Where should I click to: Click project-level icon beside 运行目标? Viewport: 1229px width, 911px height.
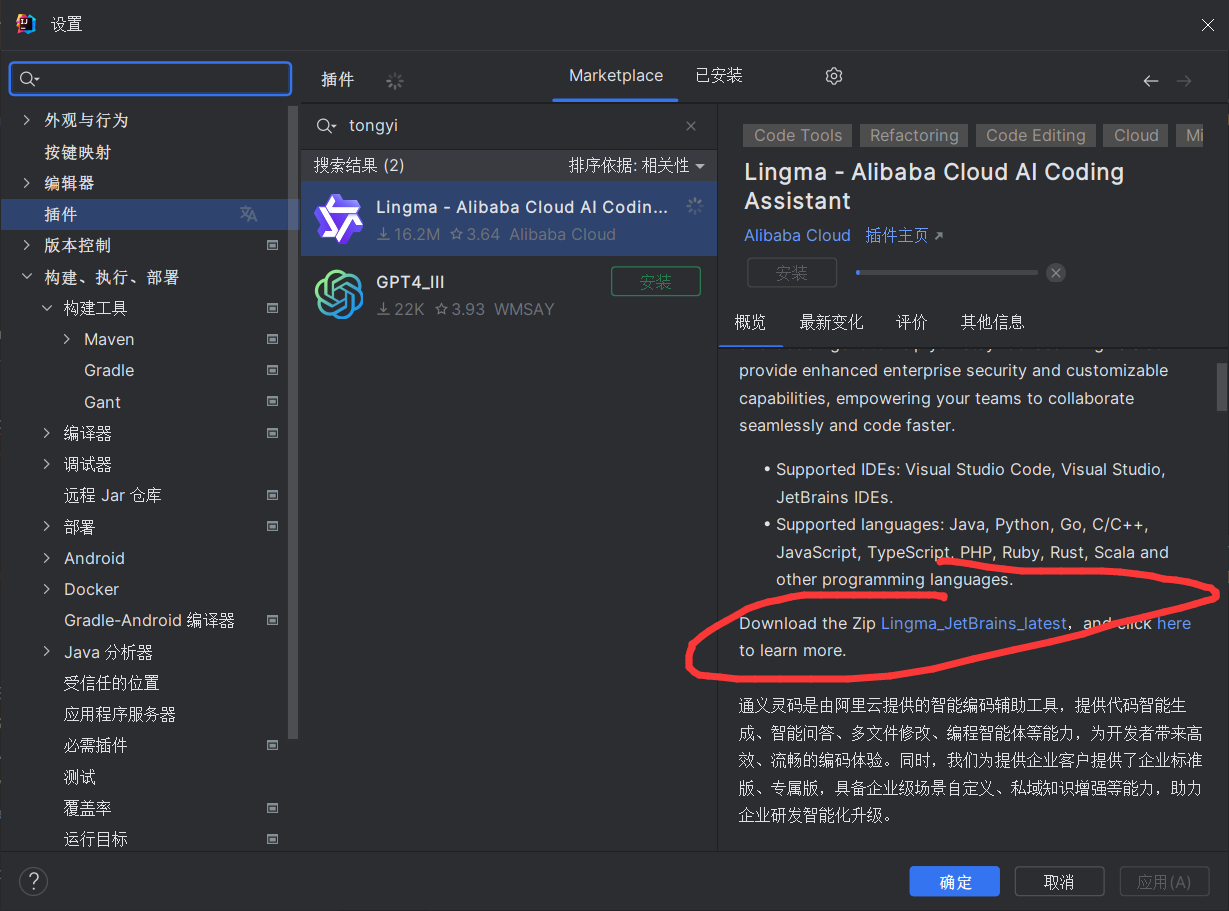[x=272, y=838]
